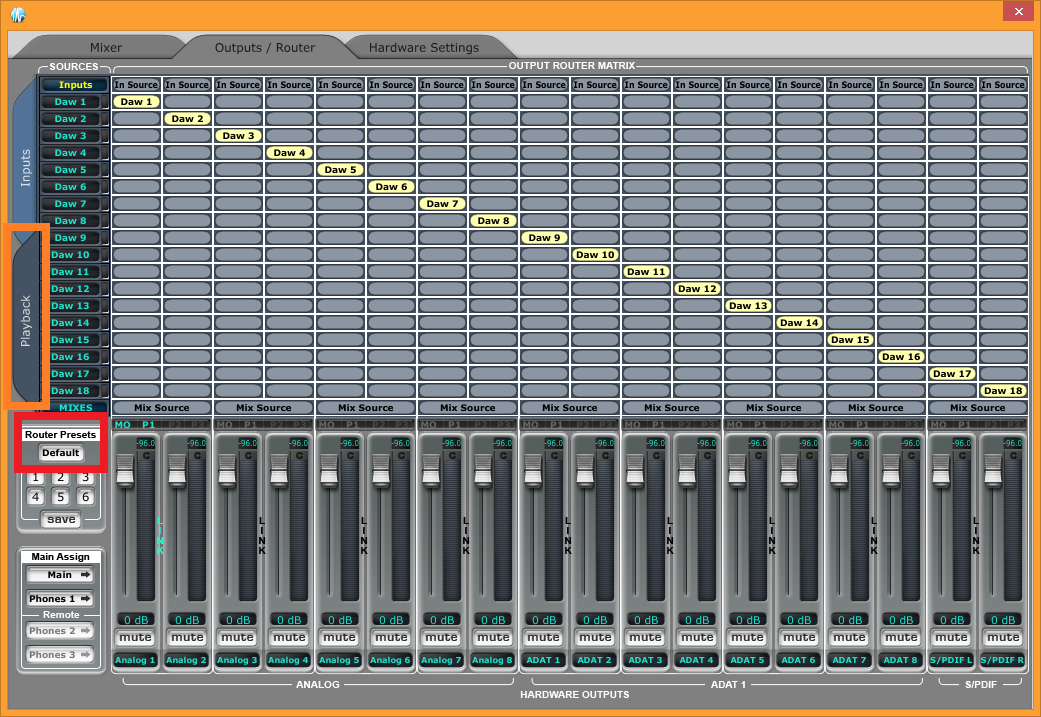Click the Analog 3 output label

pos(238,660)
